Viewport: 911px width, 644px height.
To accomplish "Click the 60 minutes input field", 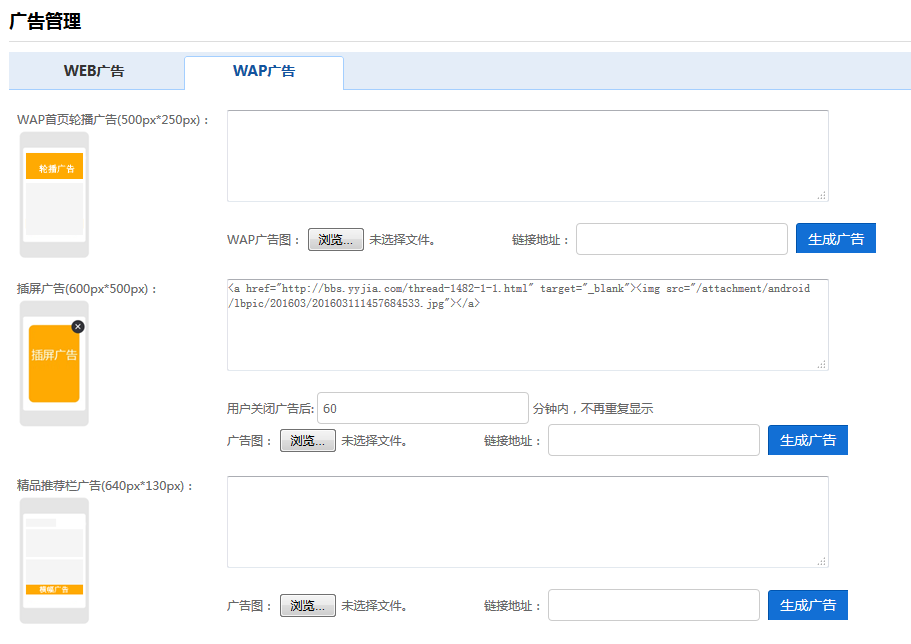I will coord(422,408).
